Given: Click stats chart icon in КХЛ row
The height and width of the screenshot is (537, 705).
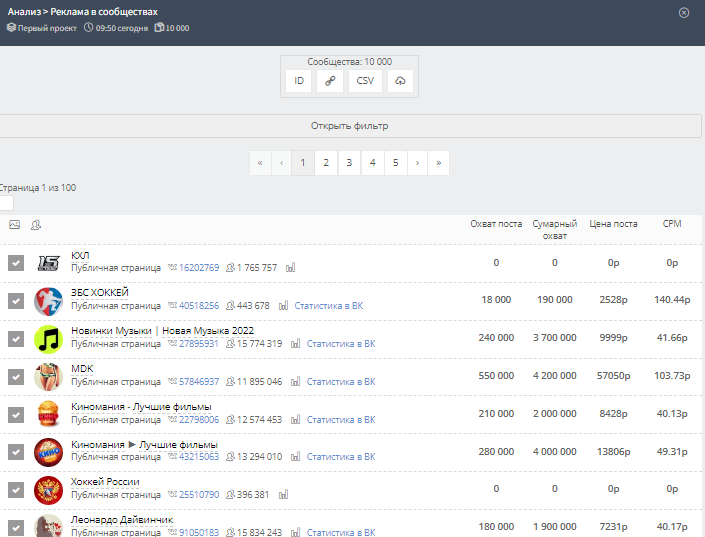Looking at the screenshot, I should click(290, 268).
